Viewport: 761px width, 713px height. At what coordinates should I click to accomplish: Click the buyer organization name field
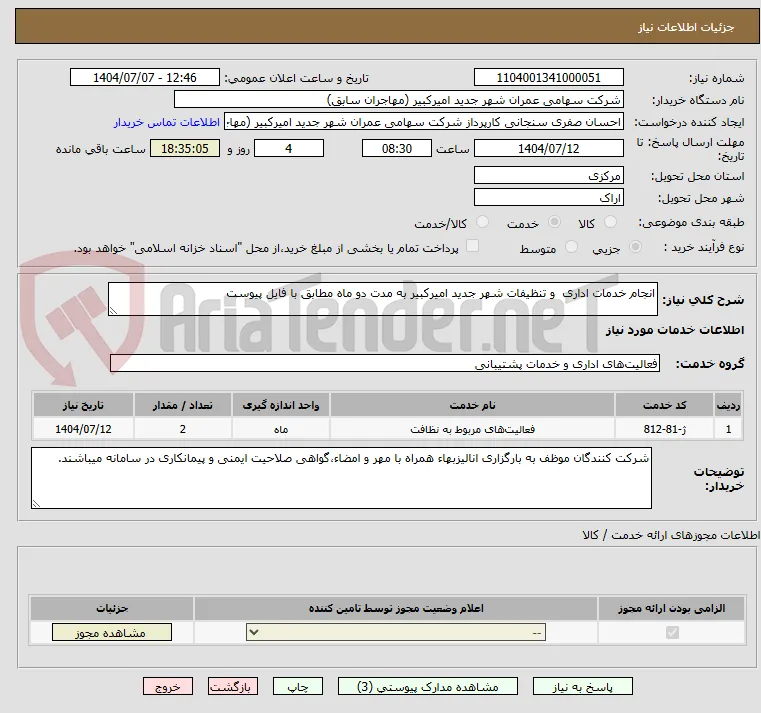click(398, 100)
